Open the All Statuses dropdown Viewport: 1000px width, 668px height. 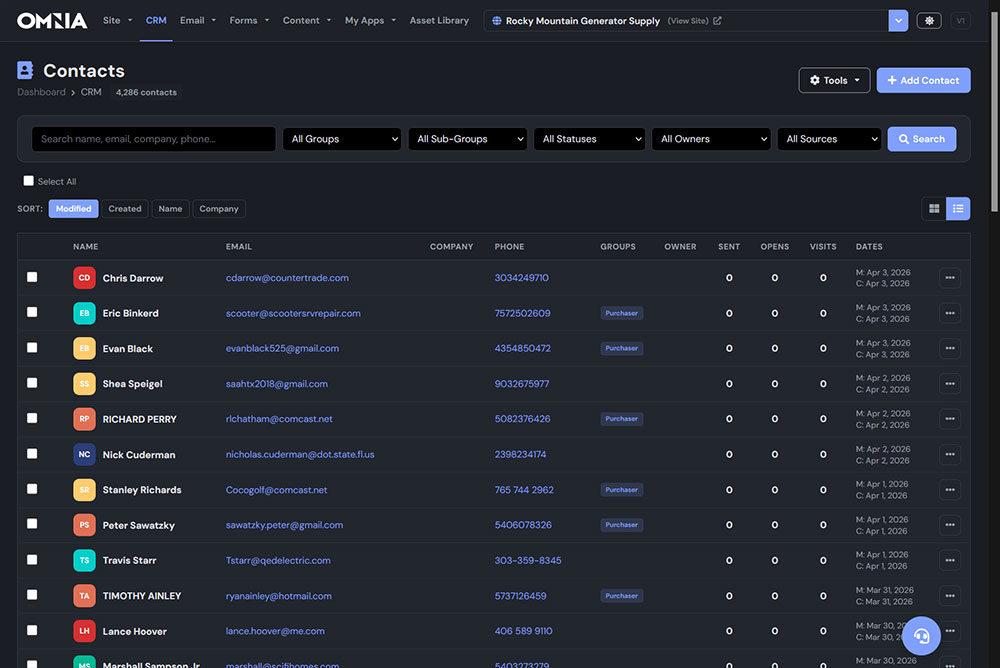pos(589,138)
